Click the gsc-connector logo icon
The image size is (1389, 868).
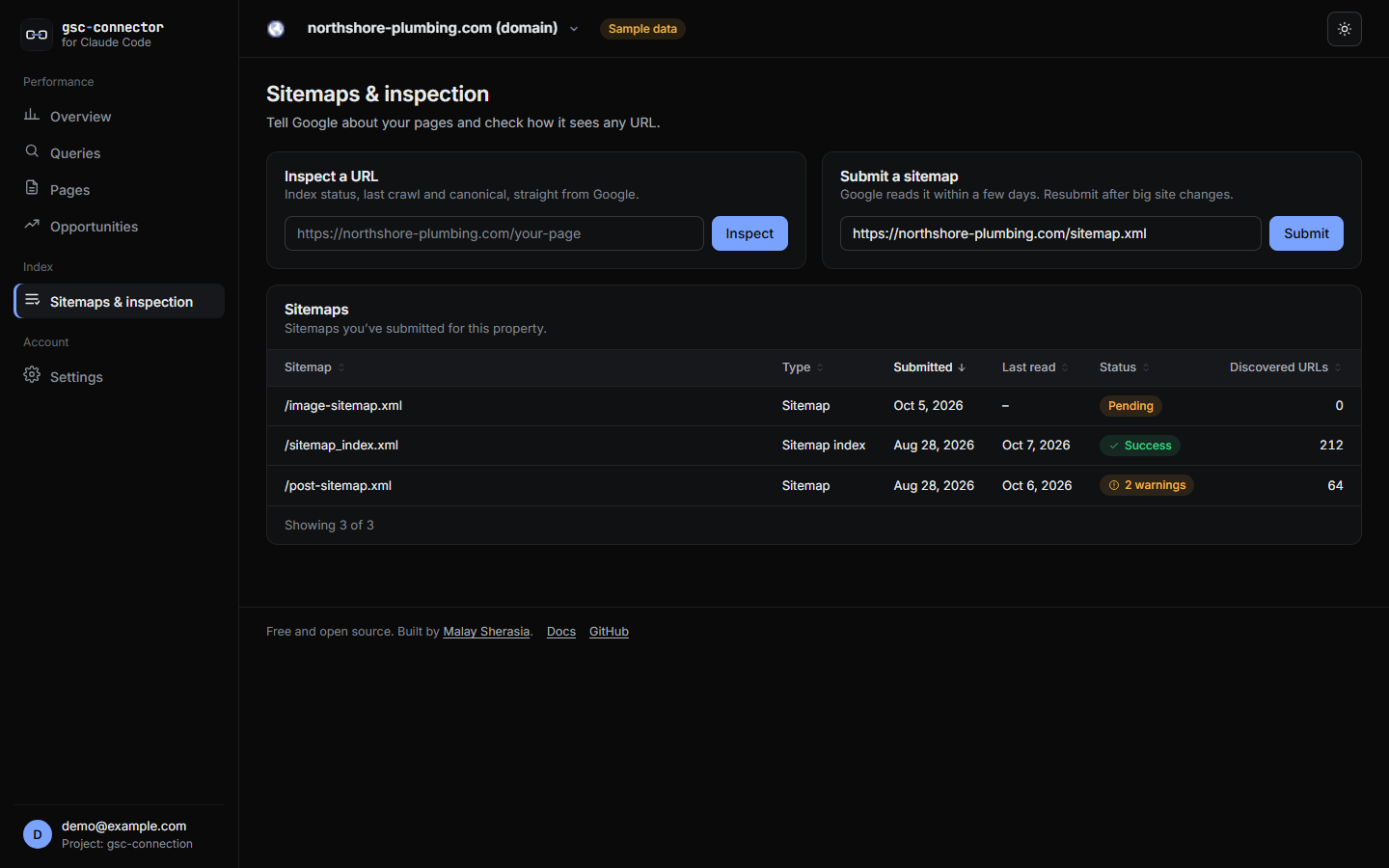coord(37,35)
